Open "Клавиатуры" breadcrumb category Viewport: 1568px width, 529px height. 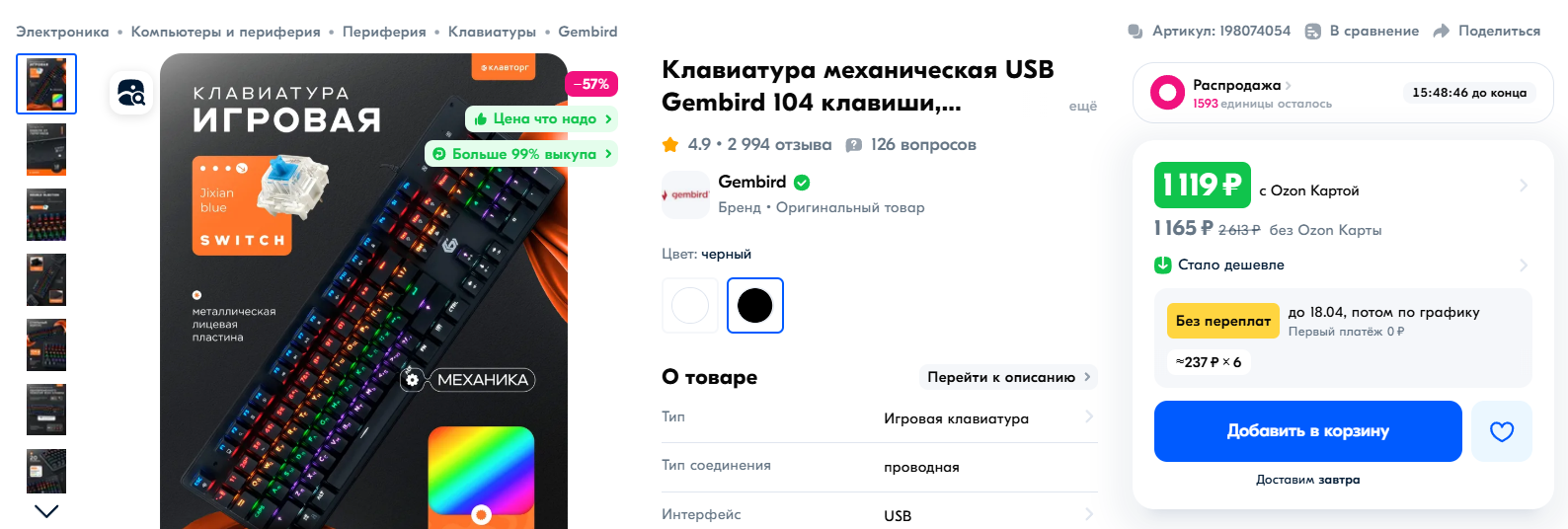(492, 32)
